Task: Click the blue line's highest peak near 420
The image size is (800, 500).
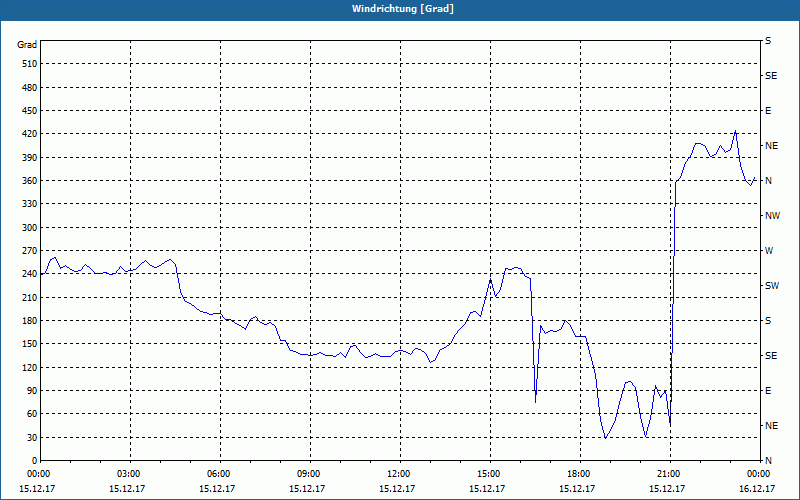Action: tap(735, 131)
